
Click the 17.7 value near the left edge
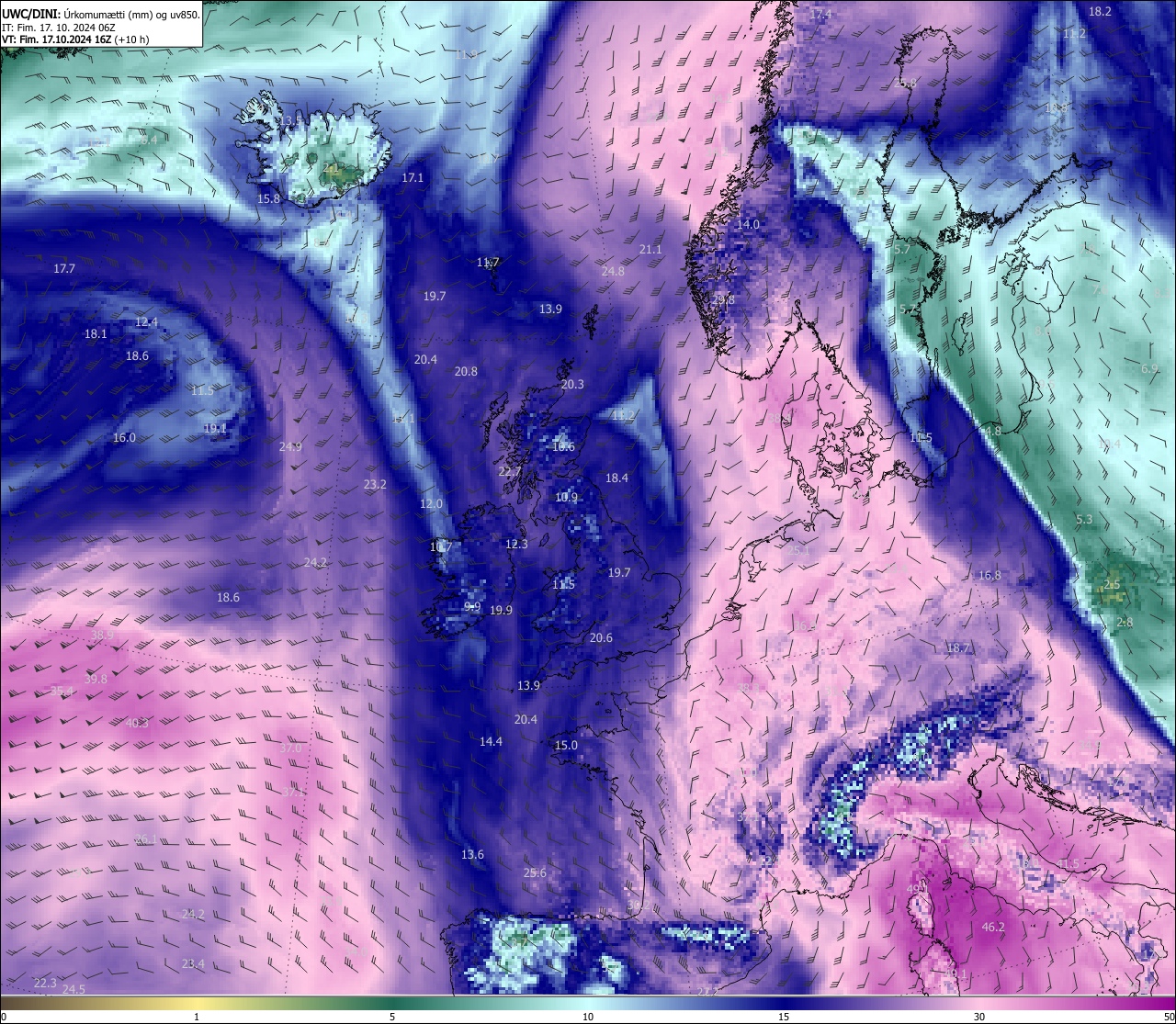click(x=63, y=268)
